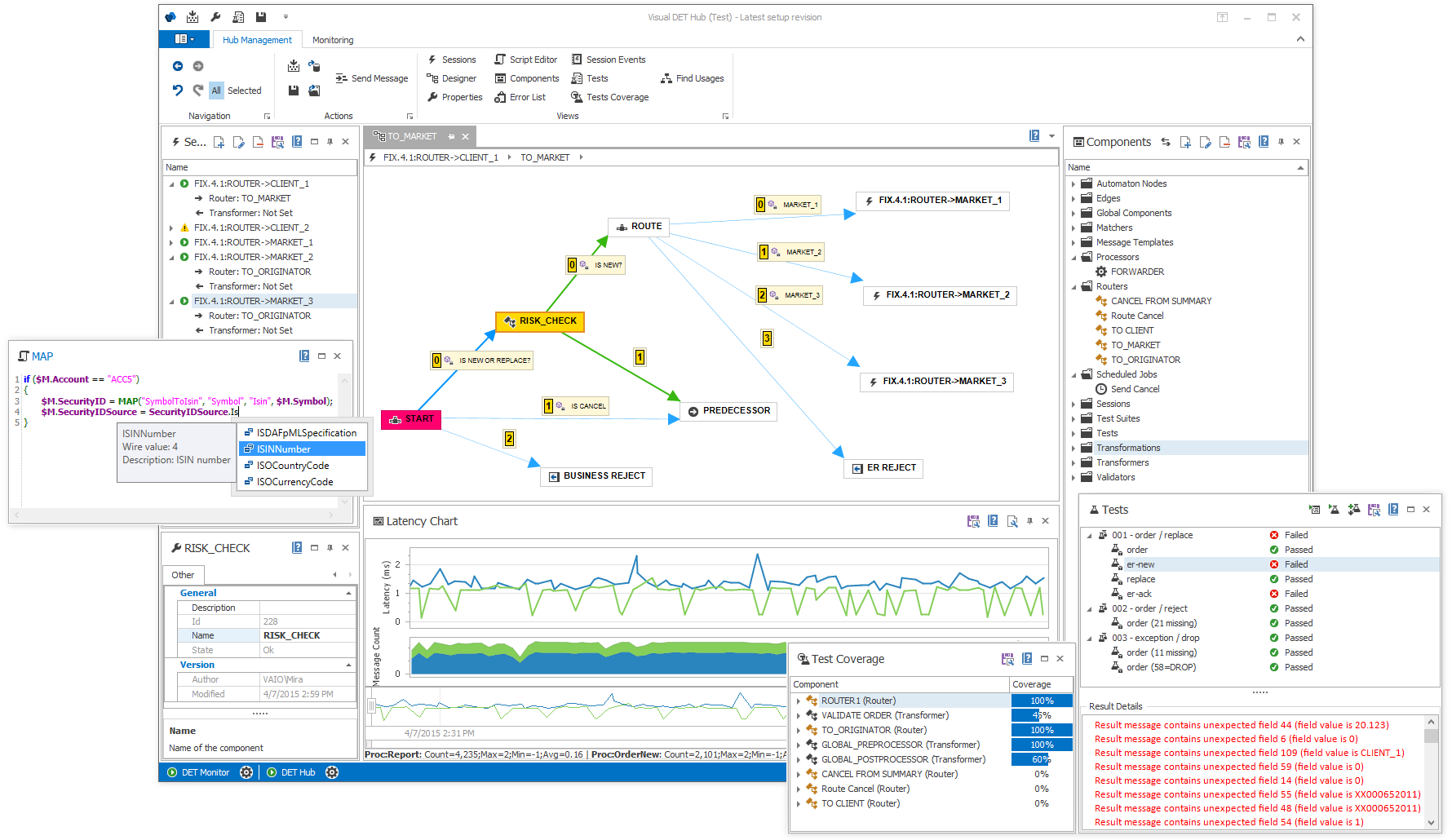1452x840 pixels.
Task: Collapse the General properties section
Action: click(x=349, y=593)
